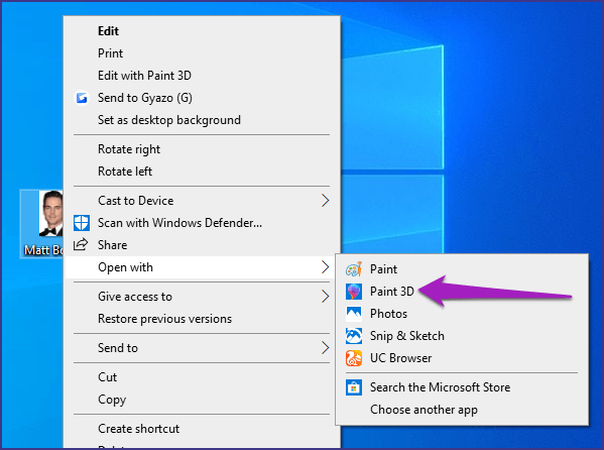Screen dimensions: 604x450
Task: Click the Photos app icon
Action: coord(354,314)
